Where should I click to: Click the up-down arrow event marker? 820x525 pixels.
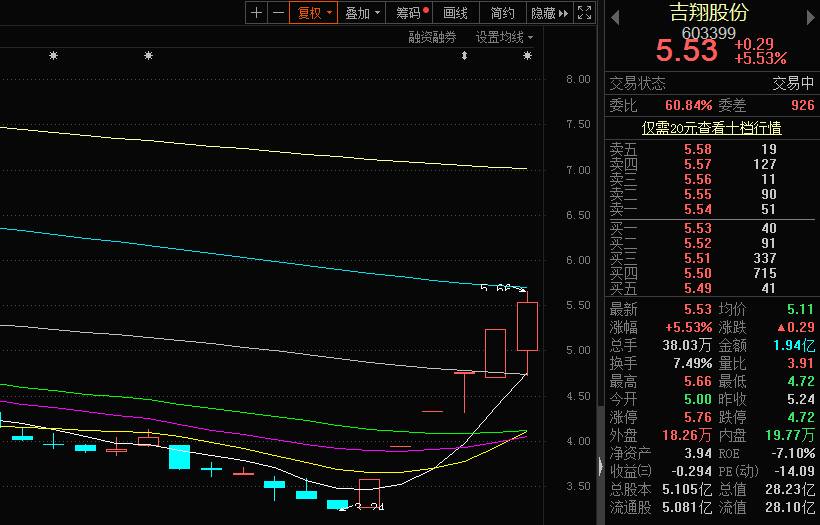pyautogui.click(x=464, y=55)
